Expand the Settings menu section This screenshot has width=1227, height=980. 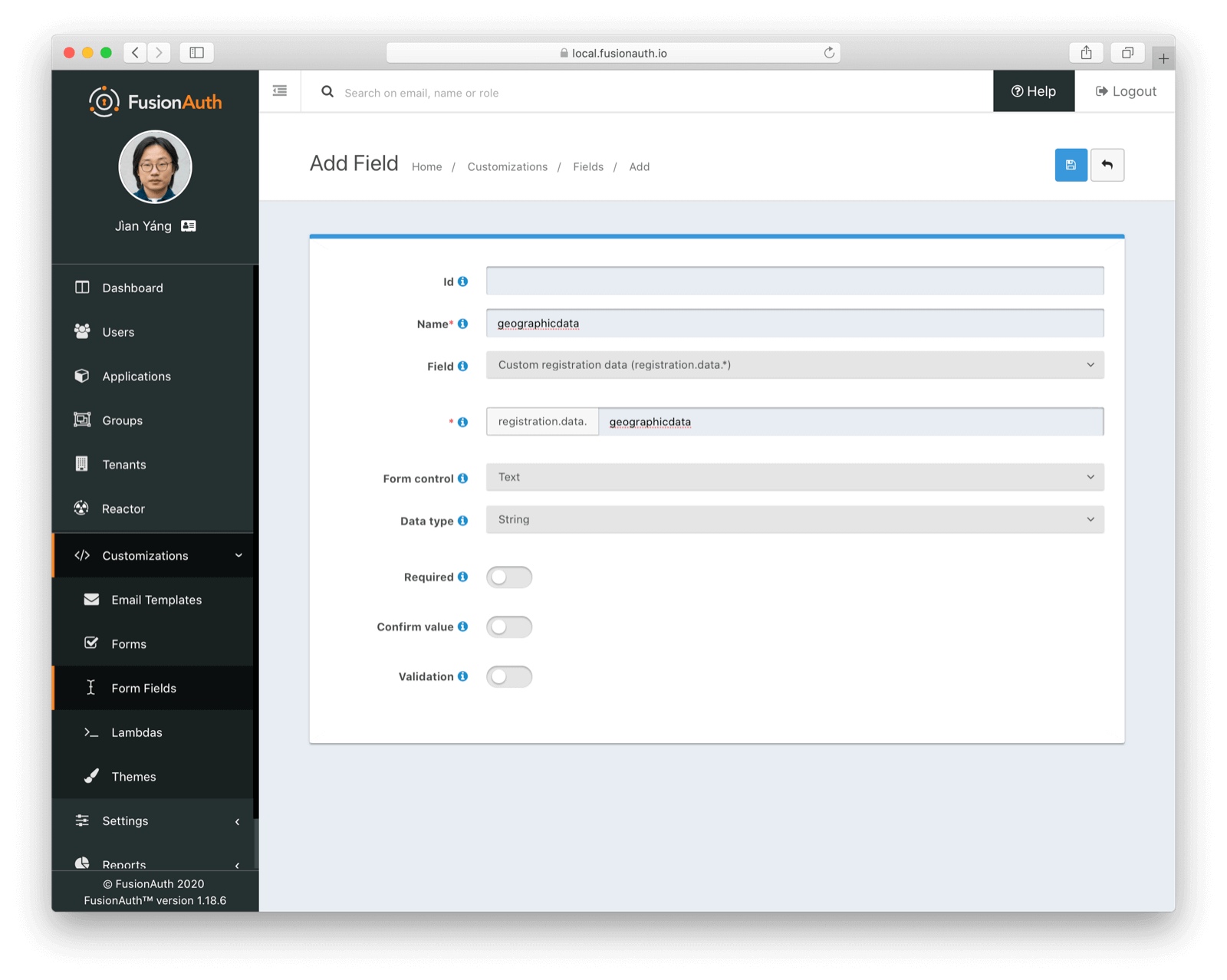pyautogui.click(x=153, y=821)
